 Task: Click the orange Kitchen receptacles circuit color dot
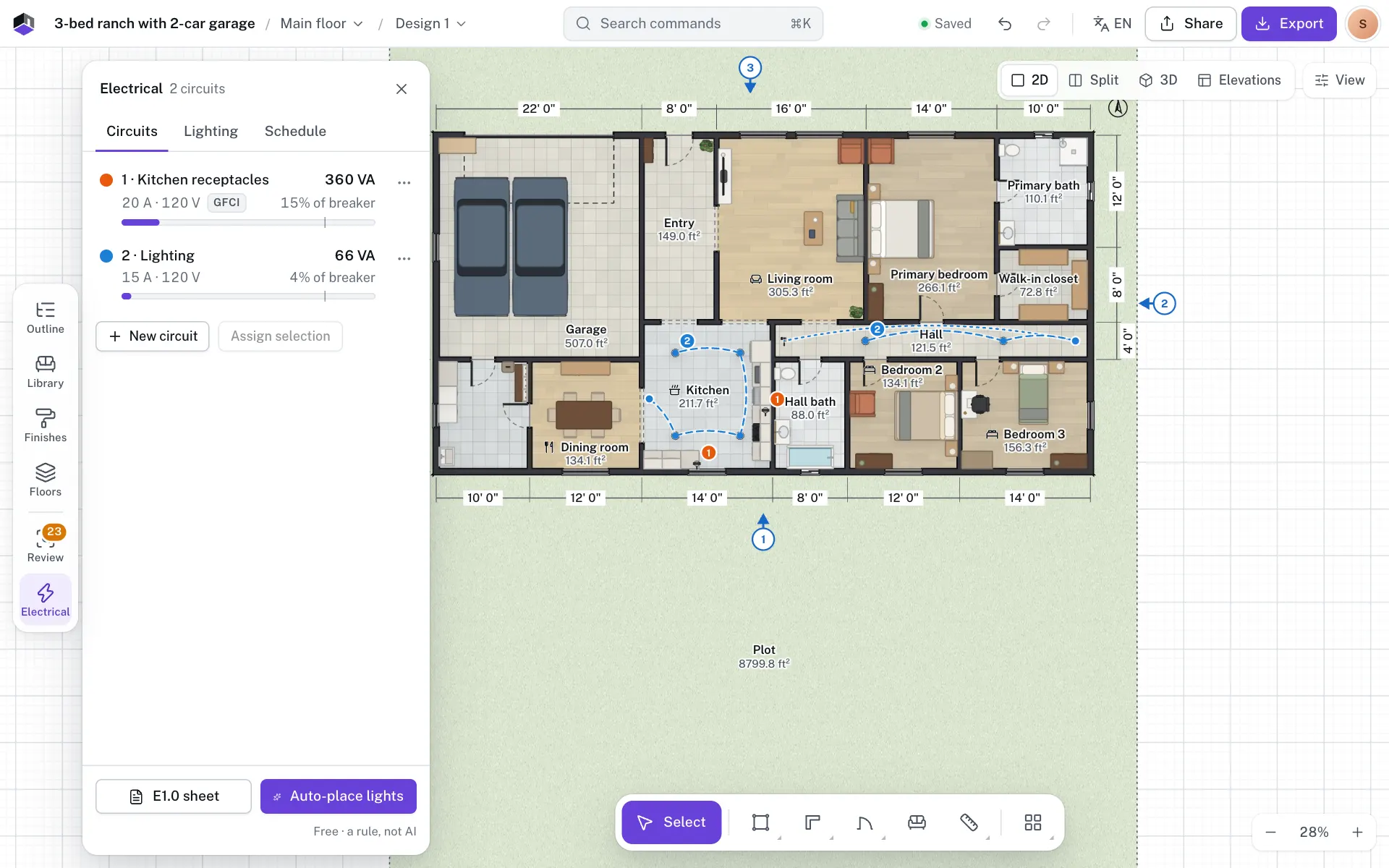106,180
